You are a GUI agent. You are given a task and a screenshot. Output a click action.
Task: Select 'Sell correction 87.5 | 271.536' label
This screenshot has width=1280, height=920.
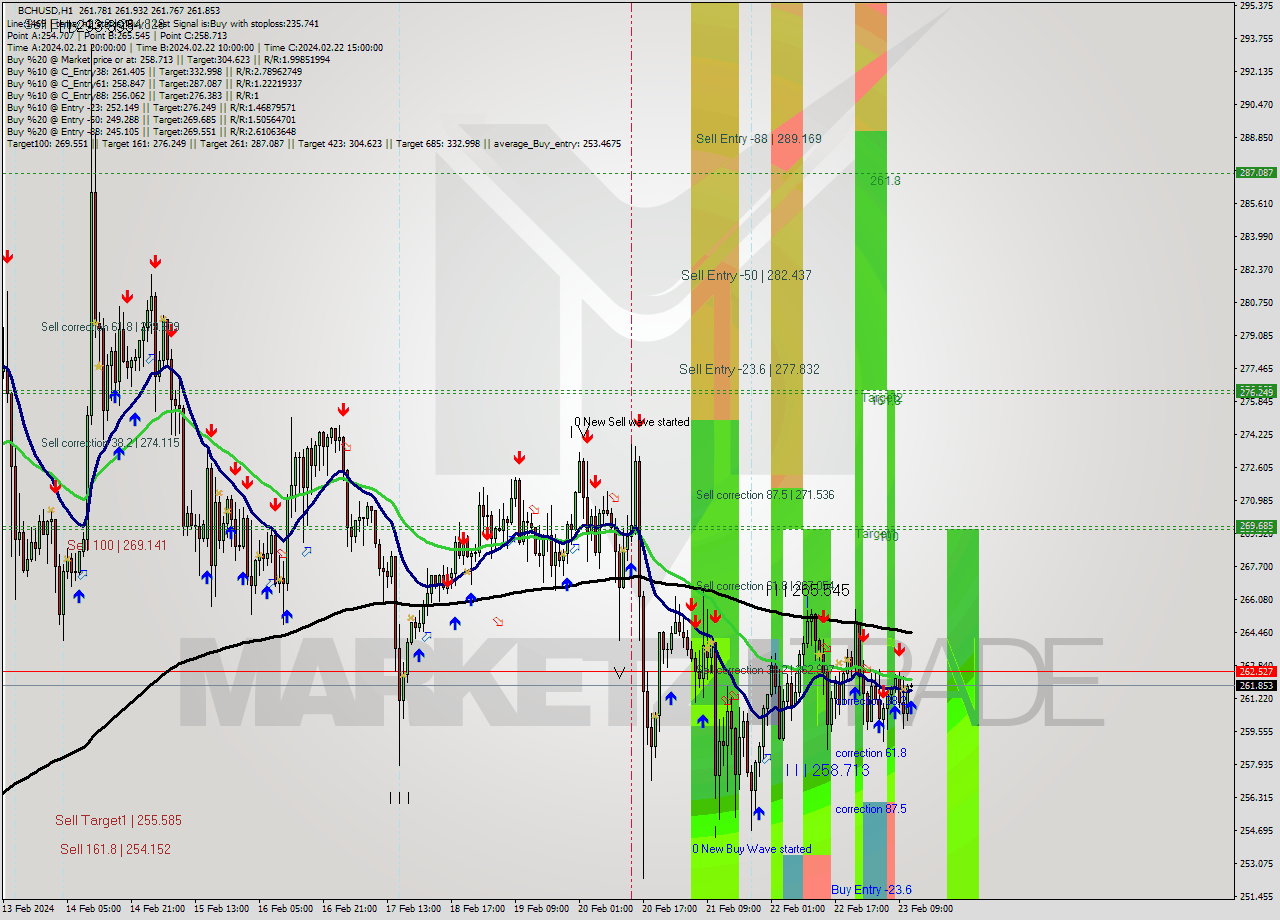(x=765, y=495)
